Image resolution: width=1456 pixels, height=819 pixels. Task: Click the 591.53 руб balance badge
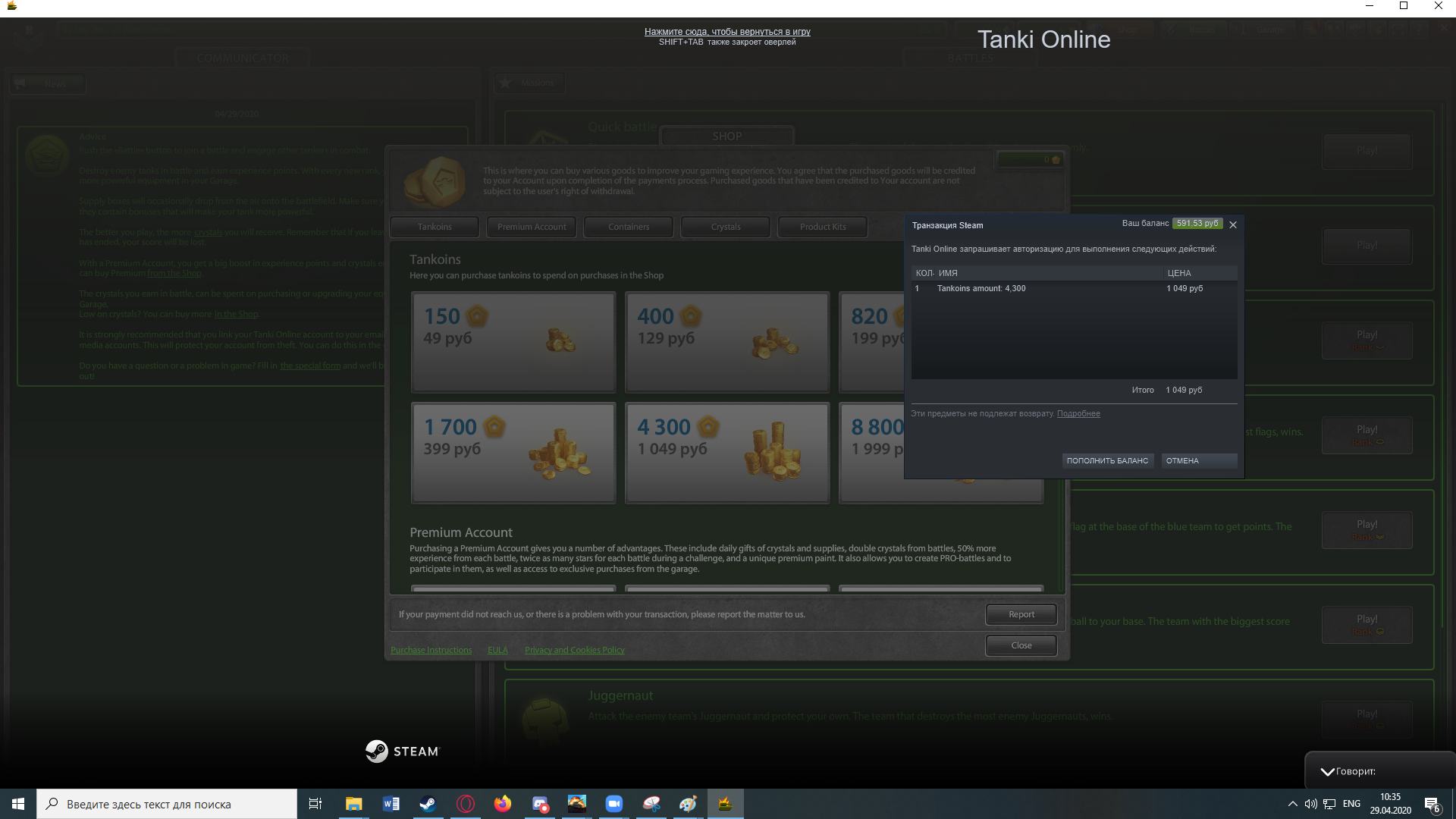click(x=1197, y=224)
